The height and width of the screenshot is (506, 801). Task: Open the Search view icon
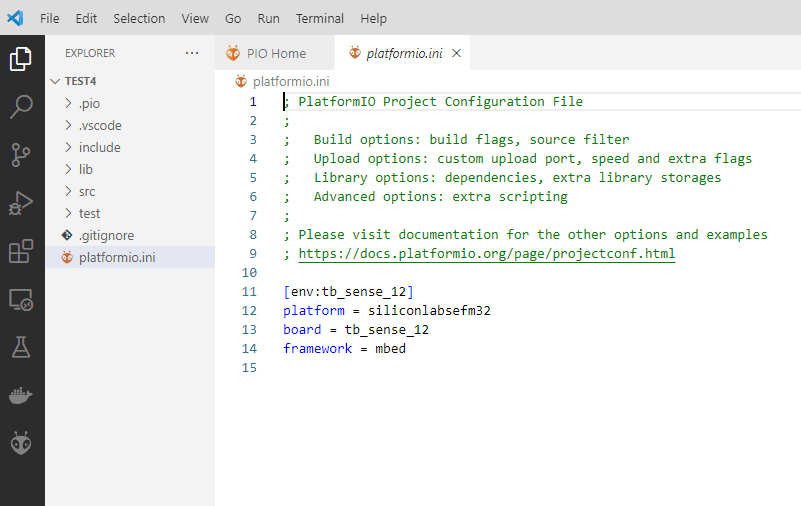point(21,107)
